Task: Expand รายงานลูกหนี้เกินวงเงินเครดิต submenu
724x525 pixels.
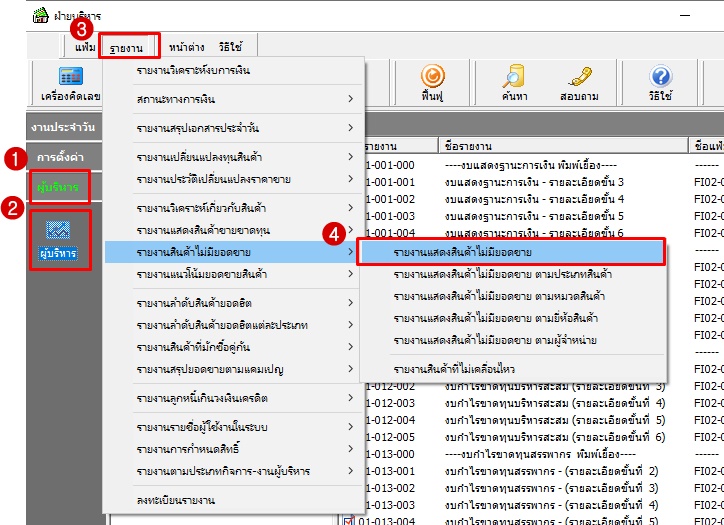Action: coord(231,398)
